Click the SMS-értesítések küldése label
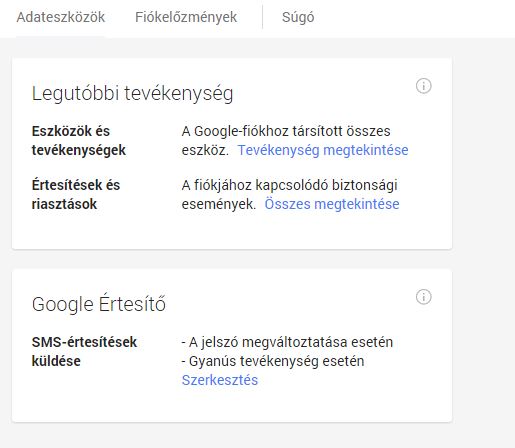 click(x=84, y=351)
